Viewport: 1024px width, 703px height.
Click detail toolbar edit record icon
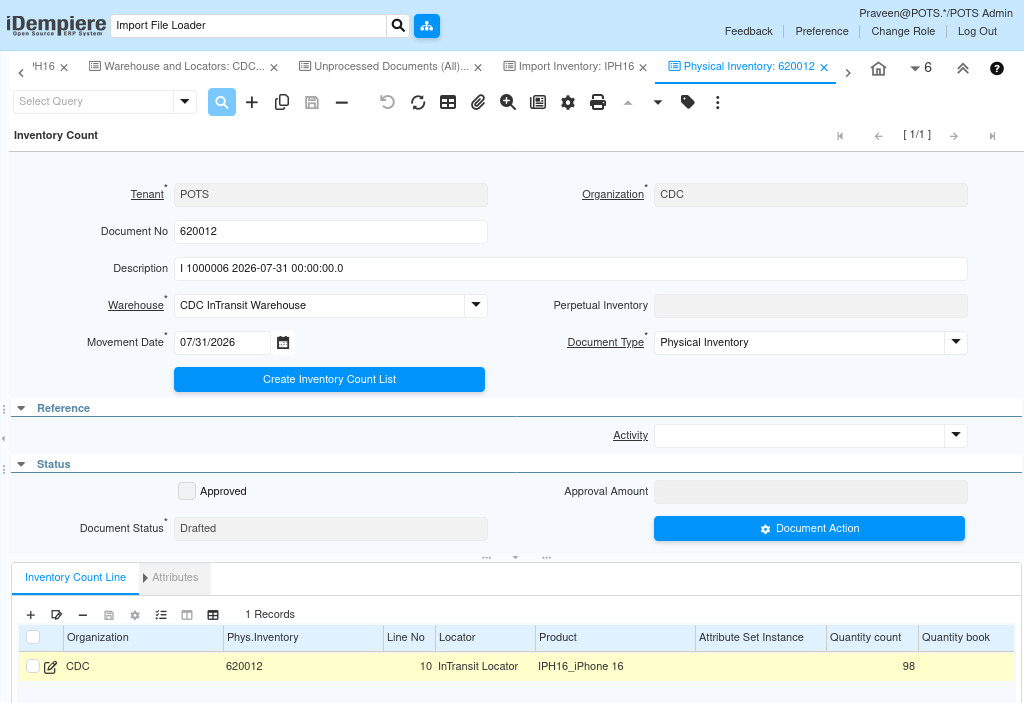coord(56,615)
